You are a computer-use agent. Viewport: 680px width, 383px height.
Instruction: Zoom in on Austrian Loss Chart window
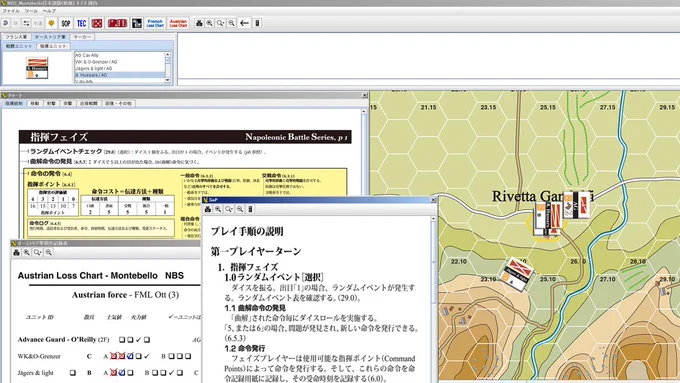pyautogui.click(x=27, y=252)
